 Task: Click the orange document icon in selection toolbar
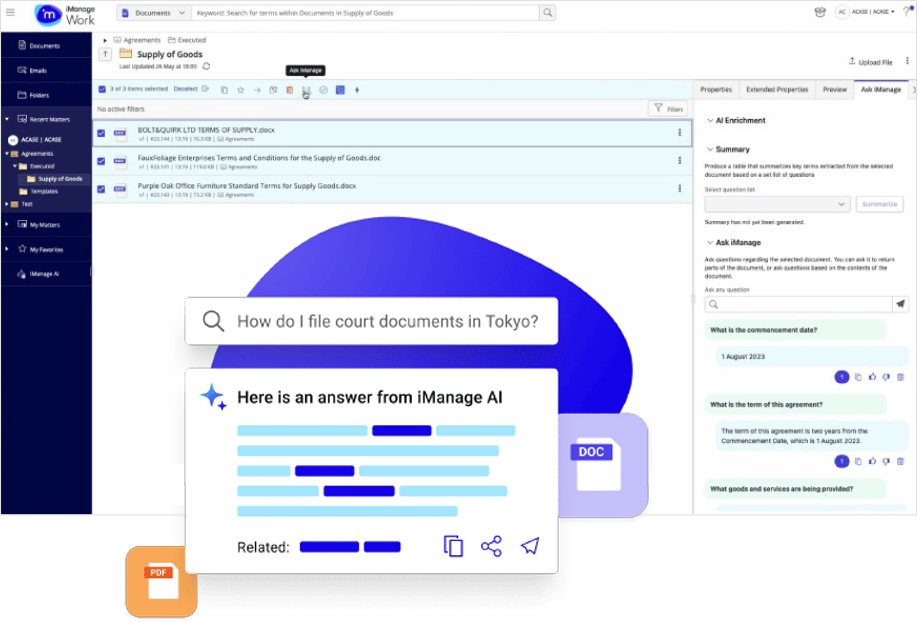coord(289,90)
